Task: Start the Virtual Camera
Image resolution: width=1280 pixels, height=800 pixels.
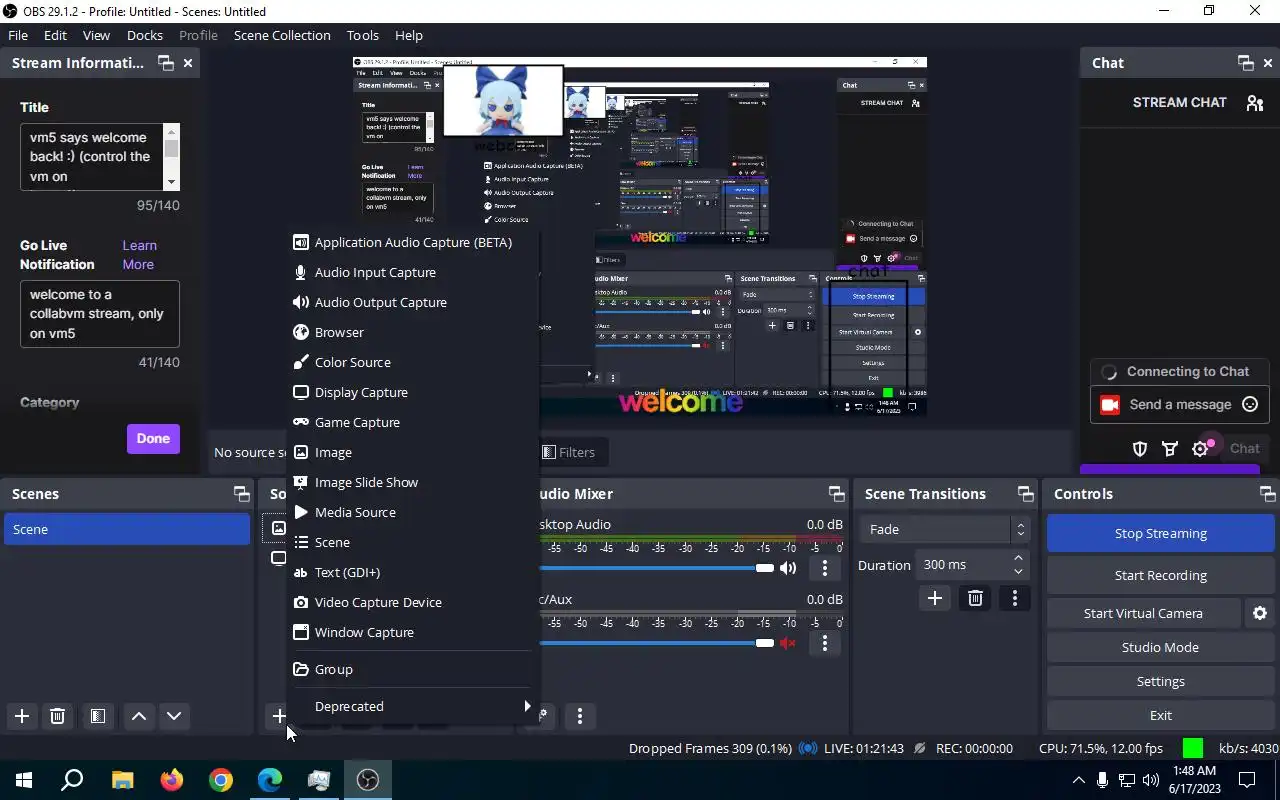Action: click(x=1143, y=613)
